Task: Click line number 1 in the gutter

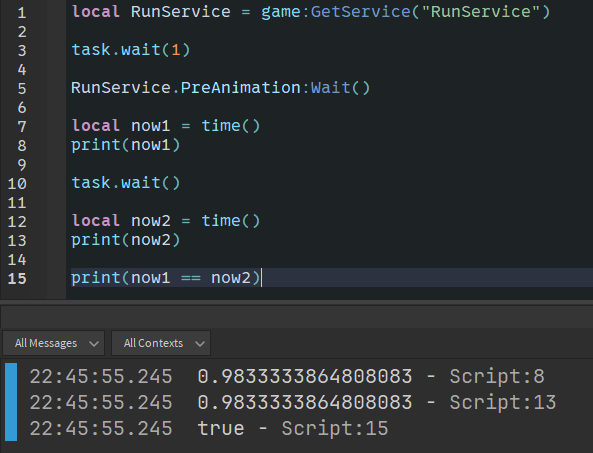Action: pos(22,12)
